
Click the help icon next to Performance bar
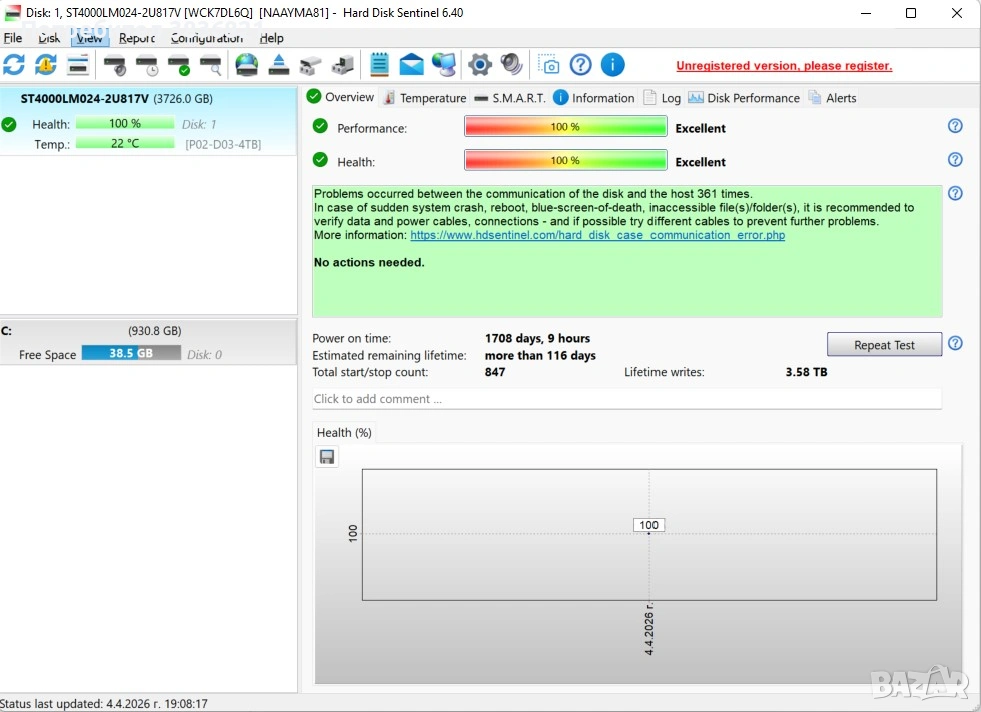point(955,126)
